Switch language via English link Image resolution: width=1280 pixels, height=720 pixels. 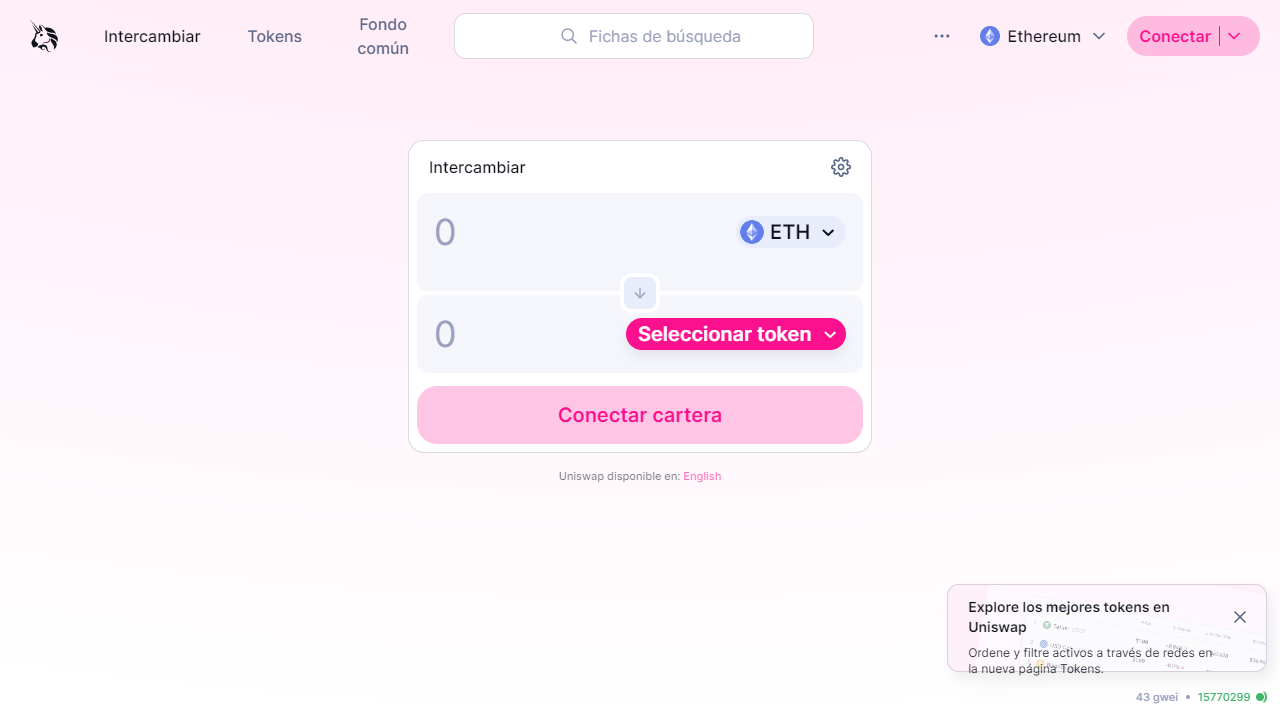pos(702,476)
